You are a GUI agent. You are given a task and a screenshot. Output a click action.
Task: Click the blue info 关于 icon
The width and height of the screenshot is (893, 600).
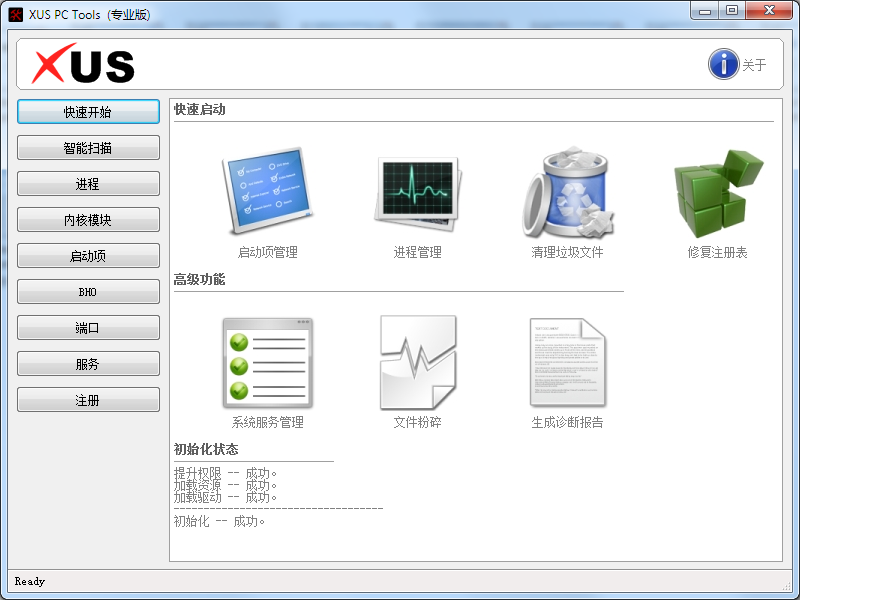(723, 64)
